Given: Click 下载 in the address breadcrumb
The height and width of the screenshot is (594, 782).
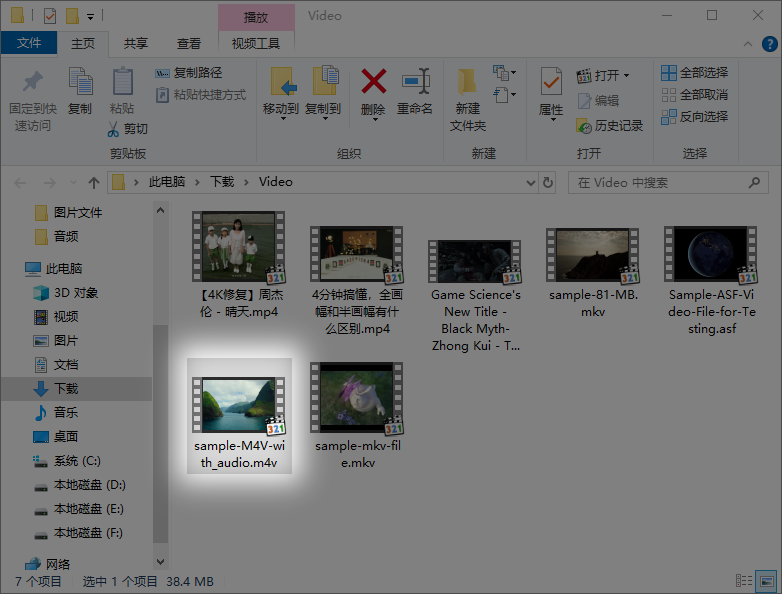Looking at the screenshot, I should [222, 183].
